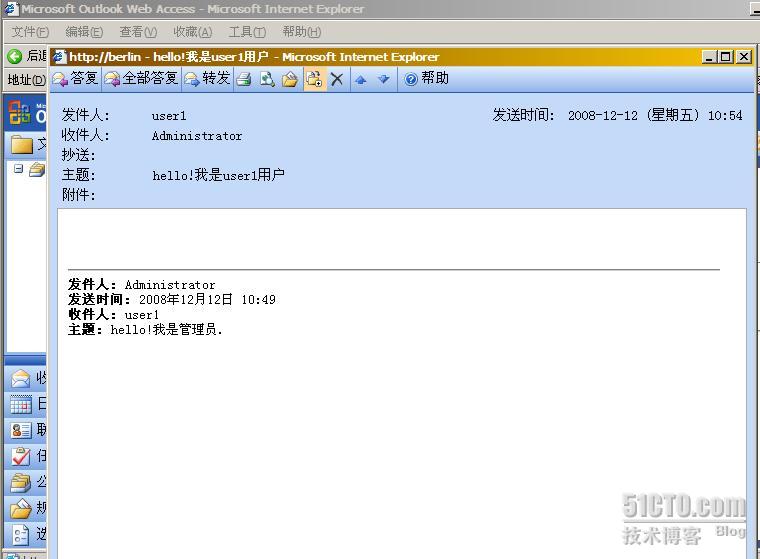Maximize the message window

[726, 57]
